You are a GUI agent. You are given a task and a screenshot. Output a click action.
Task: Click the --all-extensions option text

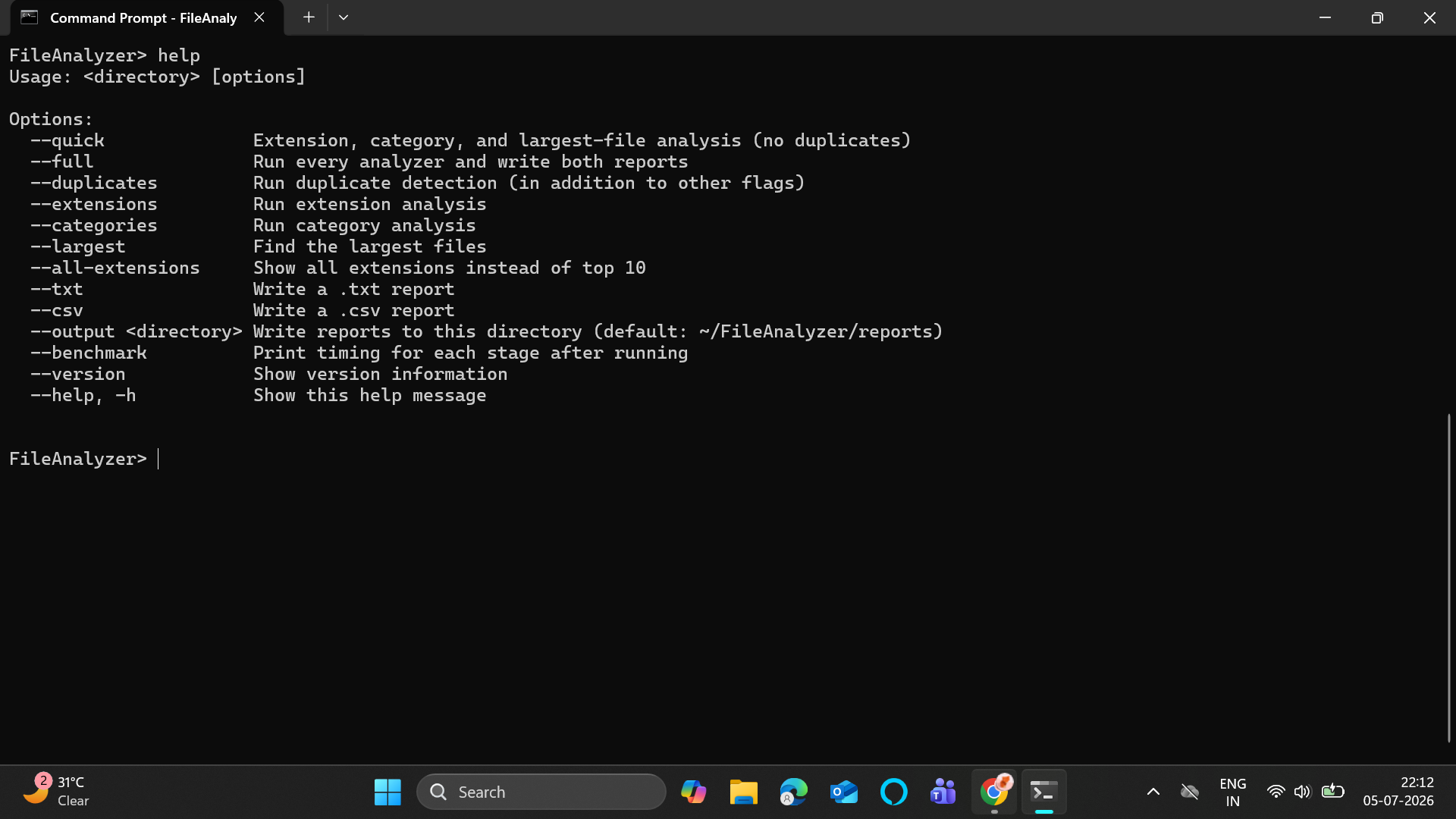point(115,268)
